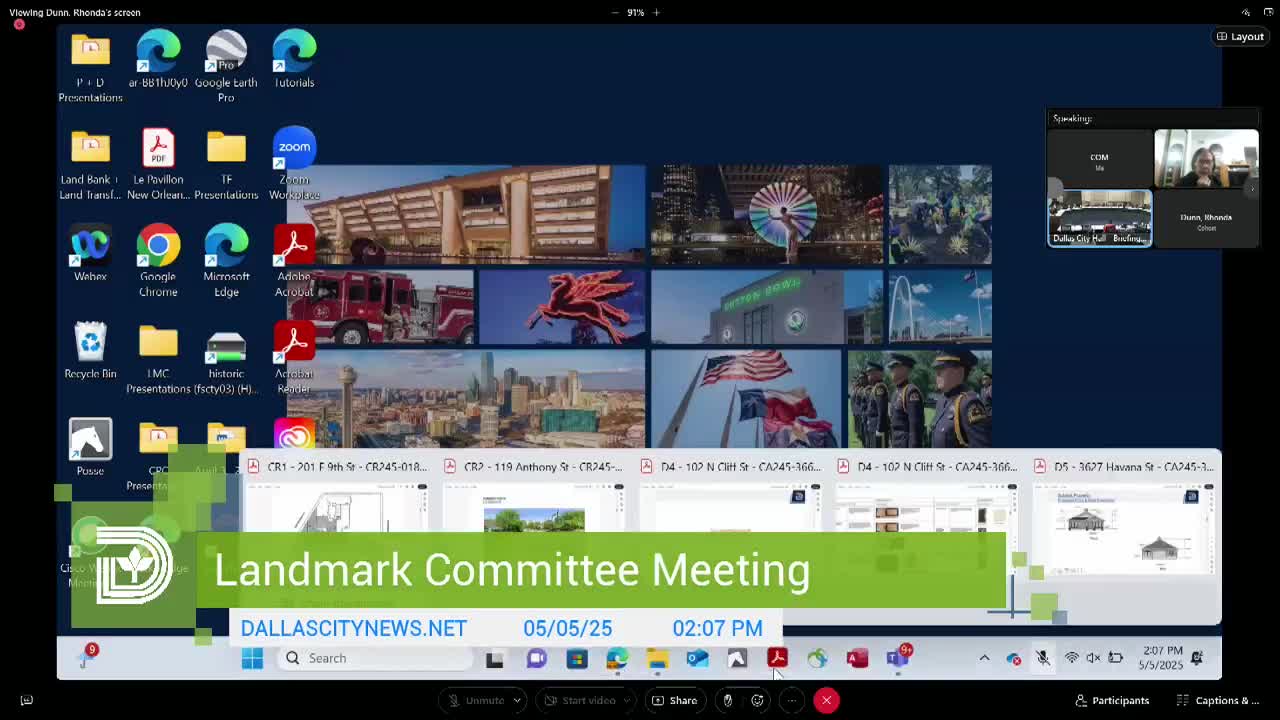Image resolution: width=1280 pixels, height=720 pixels.
Task: Expand the video options arrow next to Start video
Action: [627, 700]
